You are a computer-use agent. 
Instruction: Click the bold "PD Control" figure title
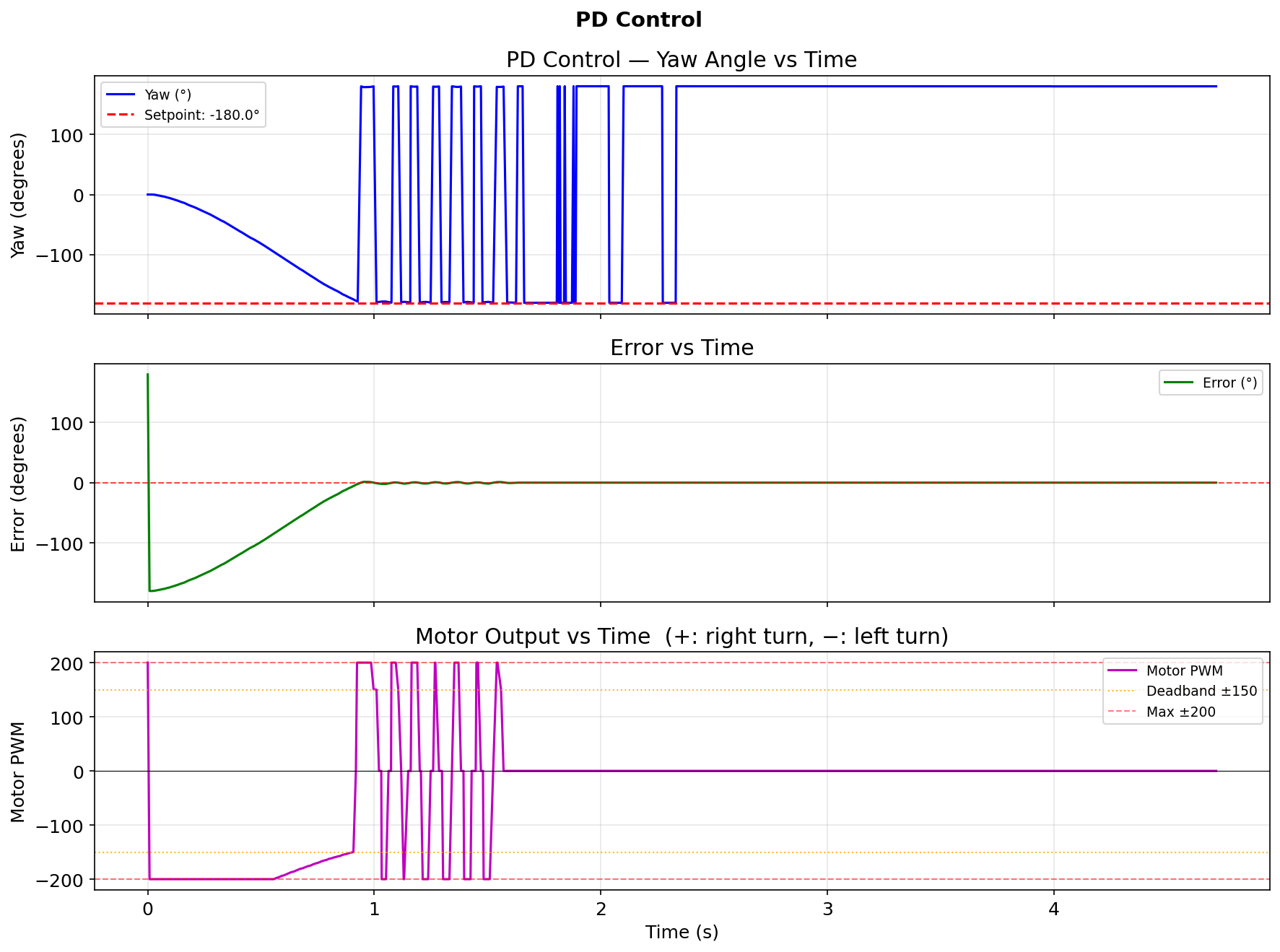(638, 19)
